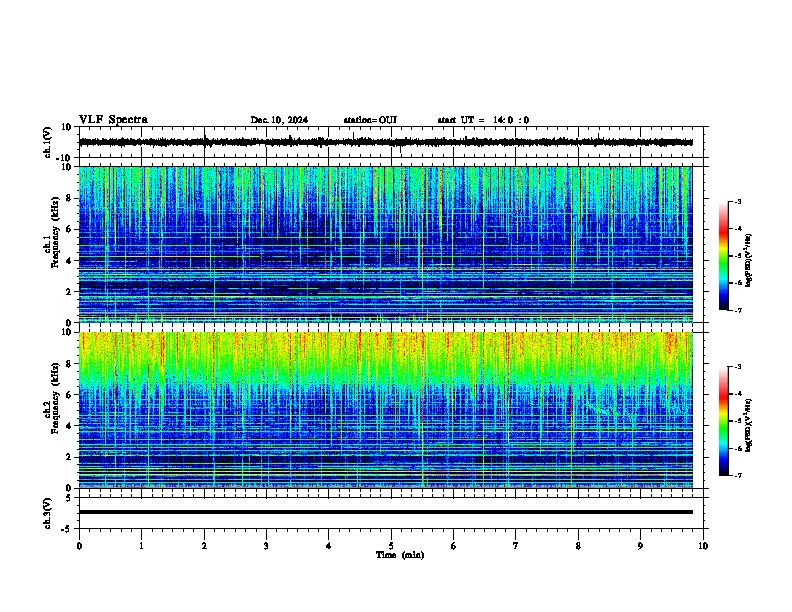Select the date label "Dec. 10, 2024"
792x612 pixels.
(279, 120)
